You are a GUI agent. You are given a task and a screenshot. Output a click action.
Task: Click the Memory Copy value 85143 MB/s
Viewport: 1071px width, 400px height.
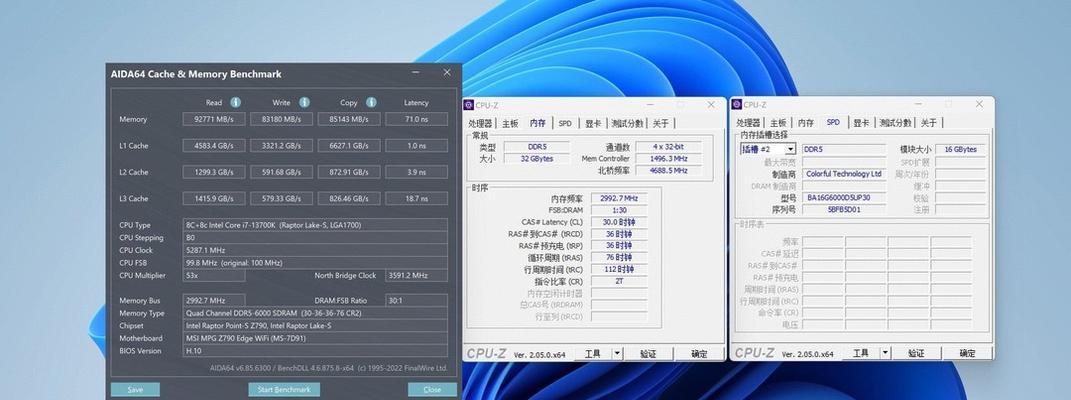pos(349,119)
